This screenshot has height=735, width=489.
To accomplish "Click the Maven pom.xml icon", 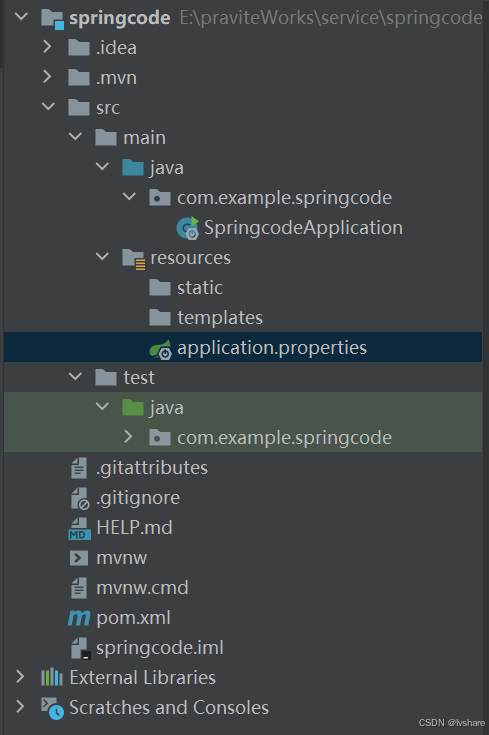I will click(79, 618).
